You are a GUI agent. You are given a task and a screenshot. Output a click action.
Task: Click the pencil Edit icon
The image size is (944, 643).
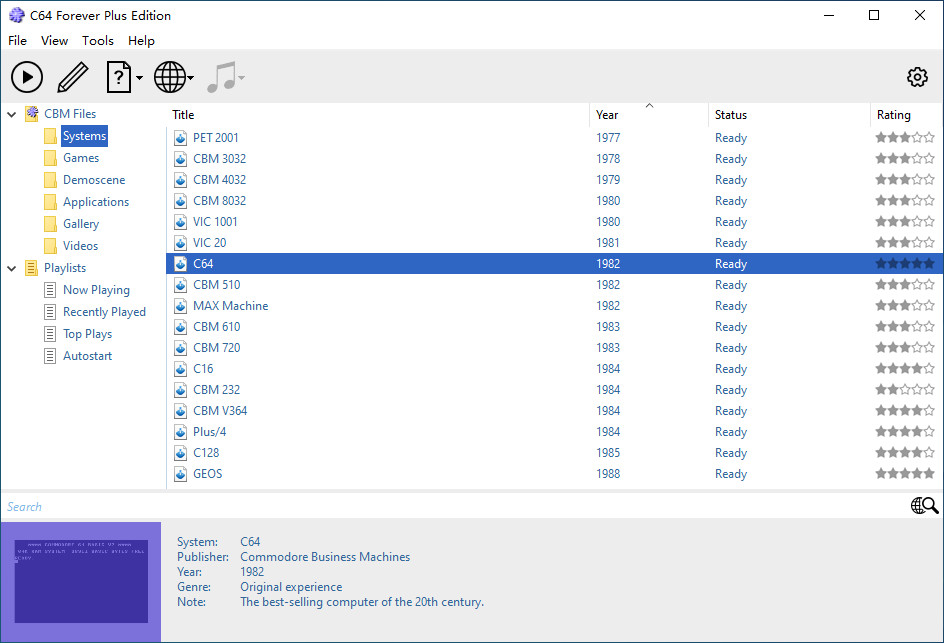(73, 77)
